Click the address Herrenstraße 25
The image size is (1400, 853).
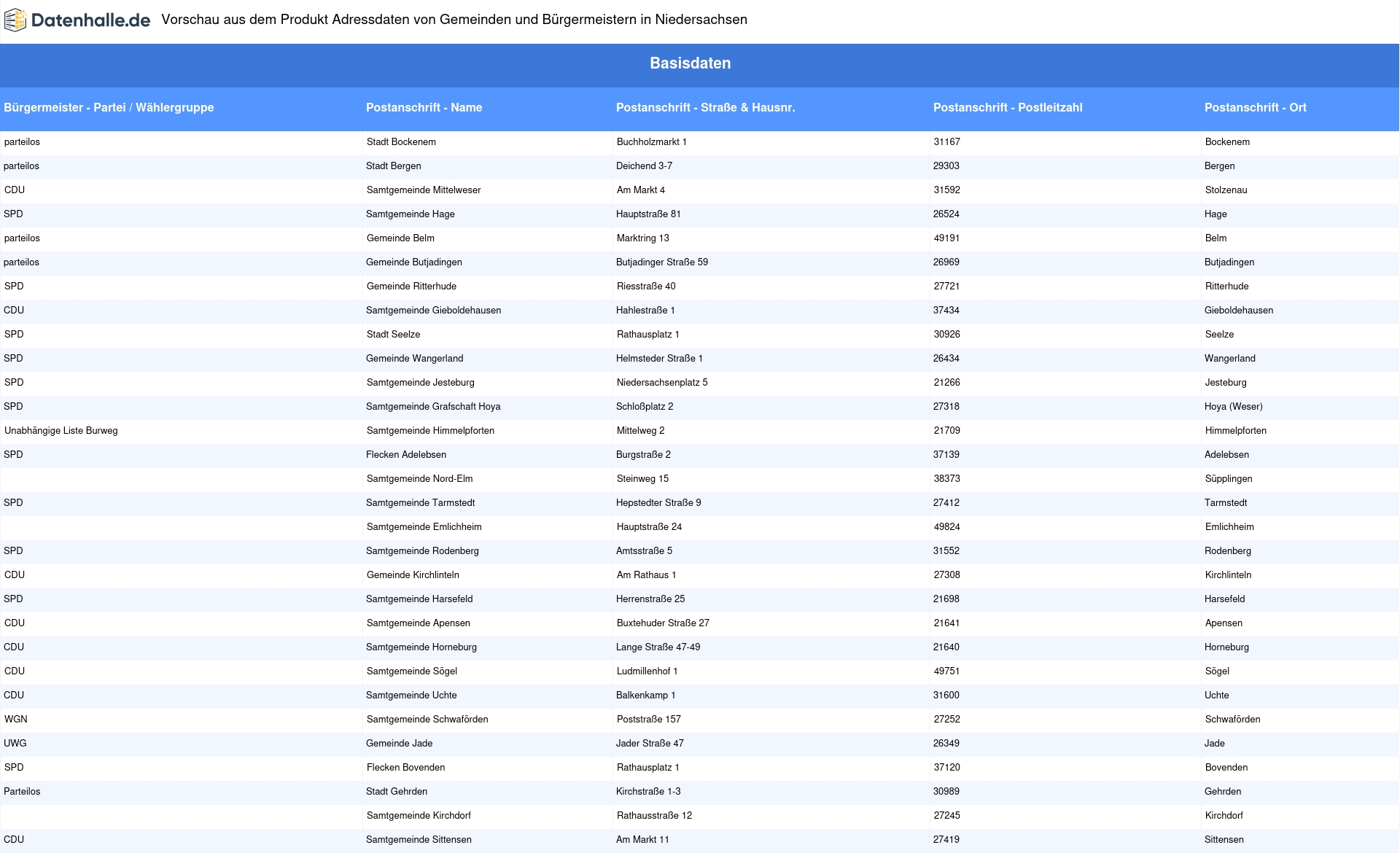pyautogui.click(x=650, y=599)
